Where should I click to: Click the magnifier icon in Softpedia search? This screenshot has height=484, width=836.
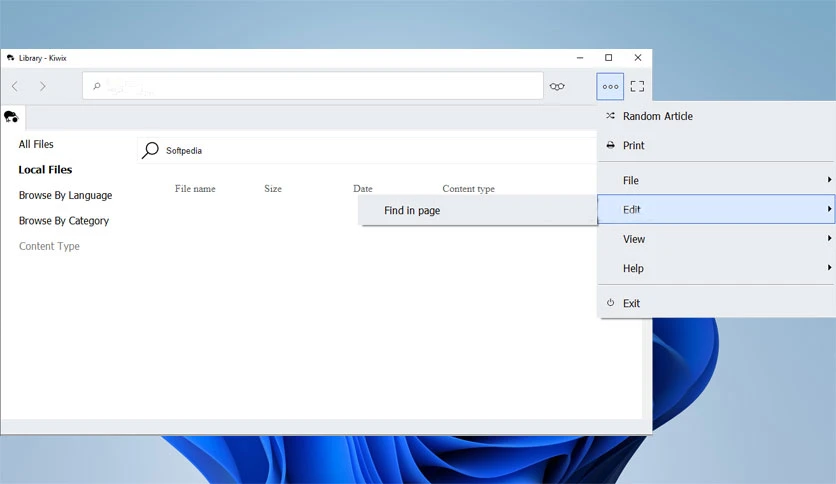click(x=150, y=150)
